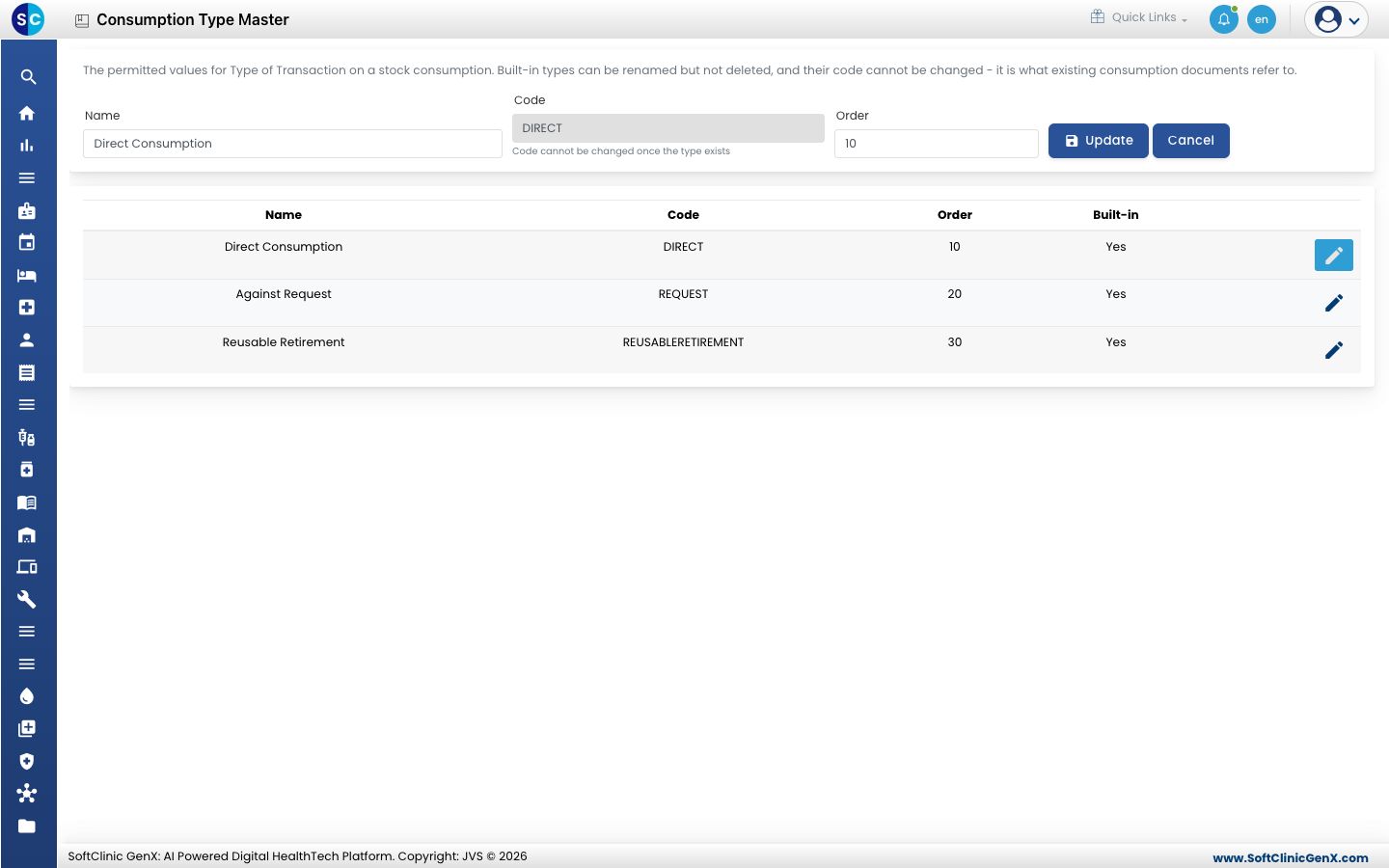Screen dimensions: 1389x868
Task: Open the hospital bed sidebar icon
Action: click(27, 275)
